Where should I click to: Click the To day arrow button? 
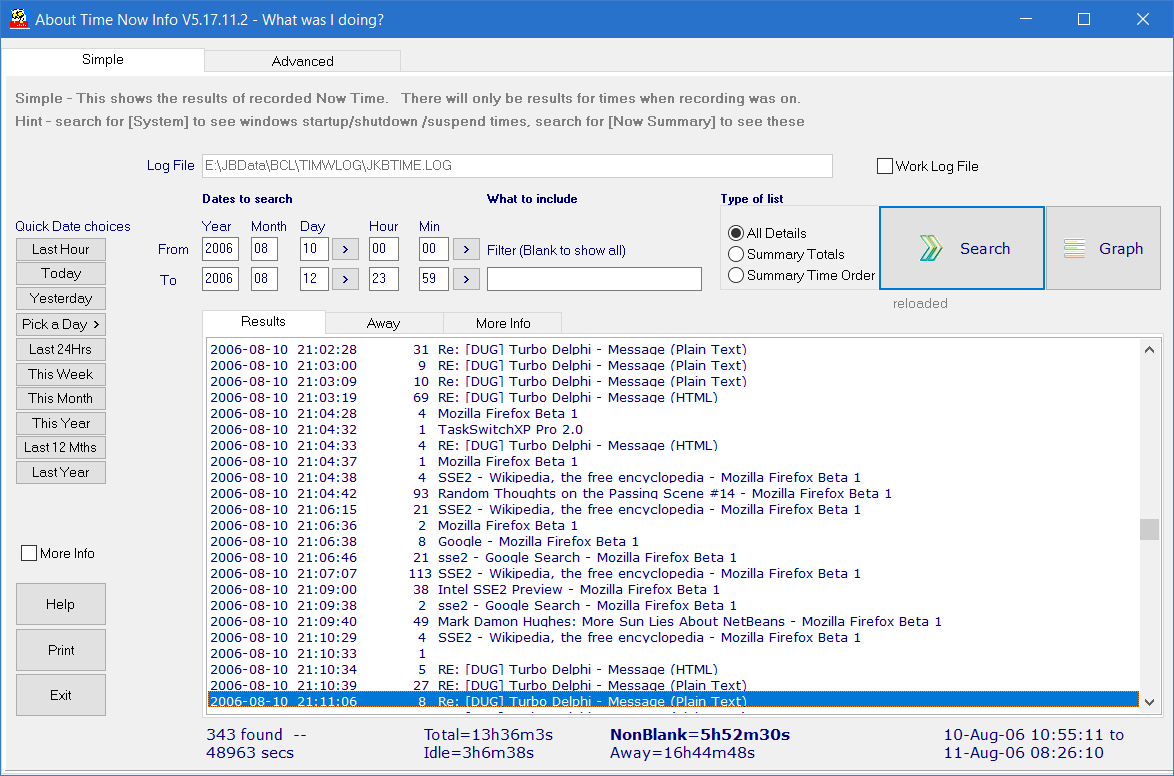click(x=344, y=279)
